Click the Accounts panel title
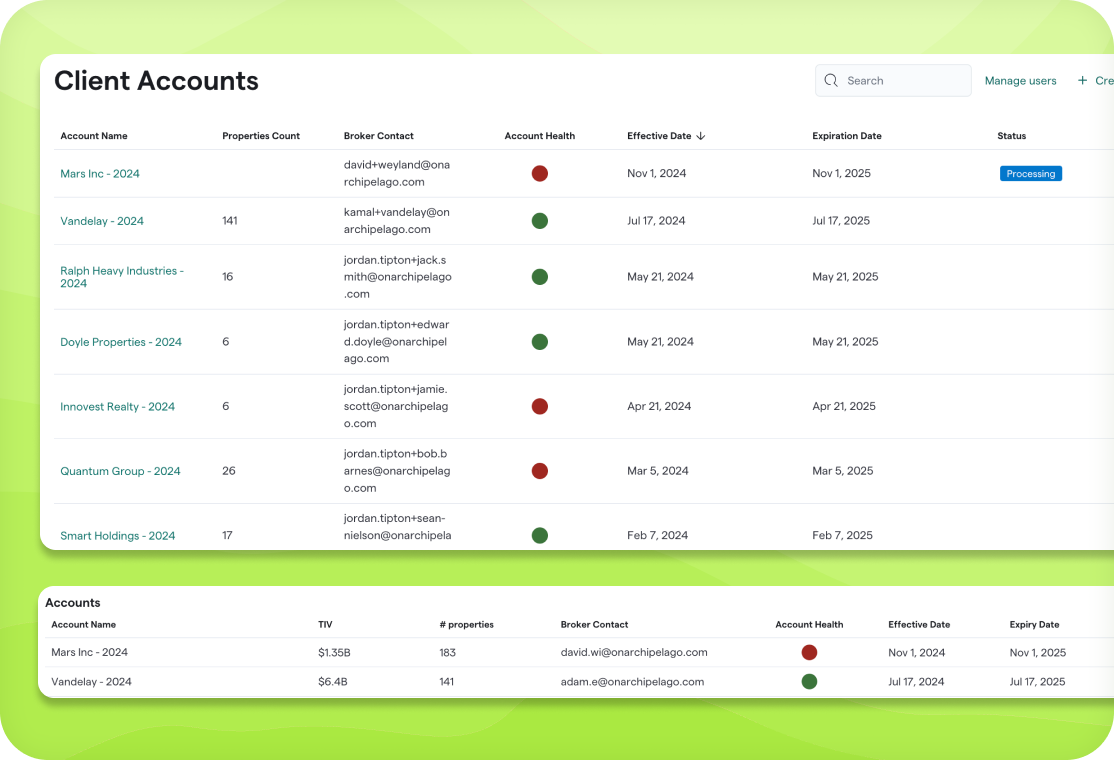The width and height of the screenshot is (1114, 760). [x=72, y=603]
